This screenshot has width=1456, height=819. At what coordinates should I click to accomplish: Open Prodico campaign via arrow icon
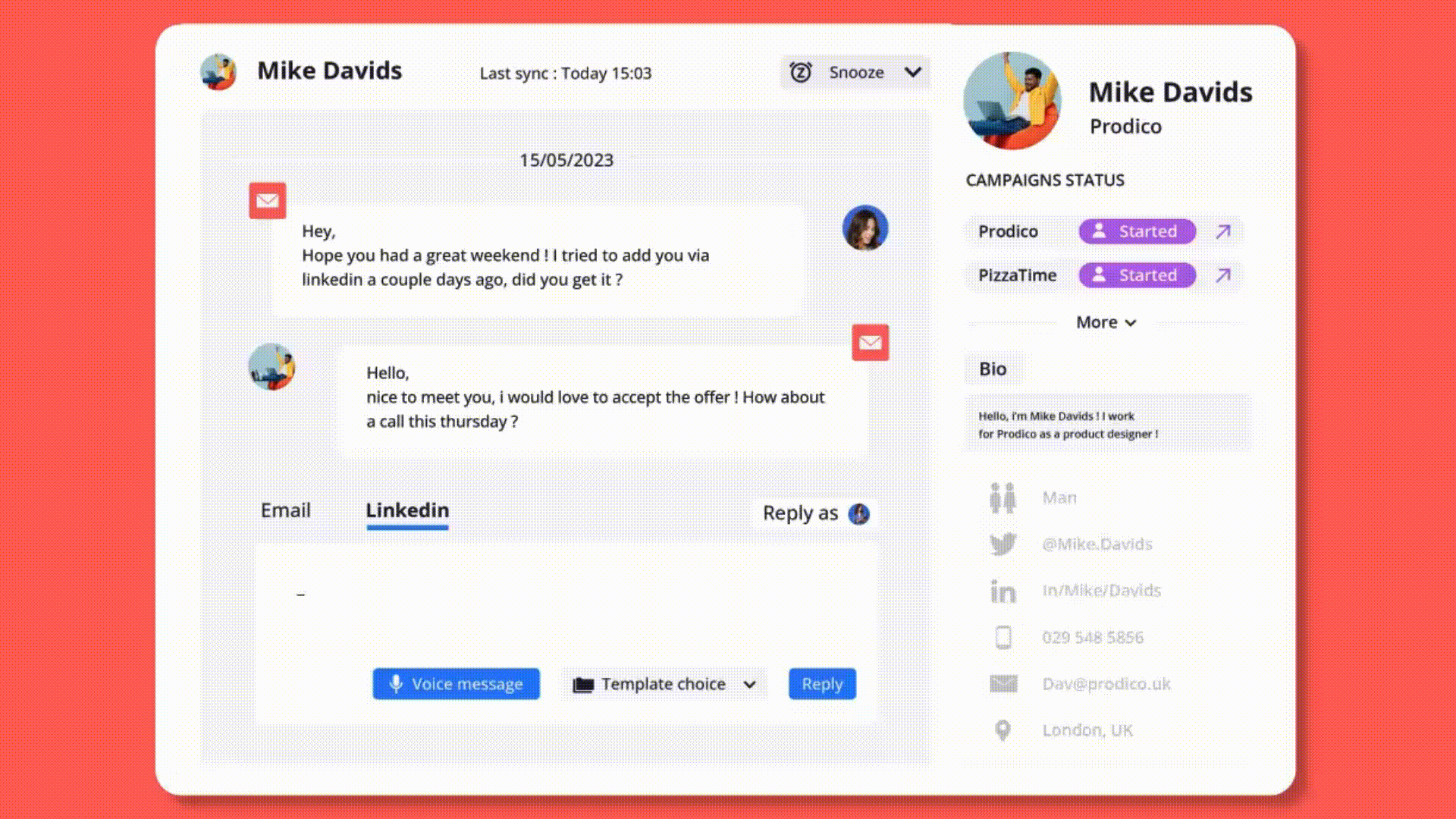coord(1222,231)
